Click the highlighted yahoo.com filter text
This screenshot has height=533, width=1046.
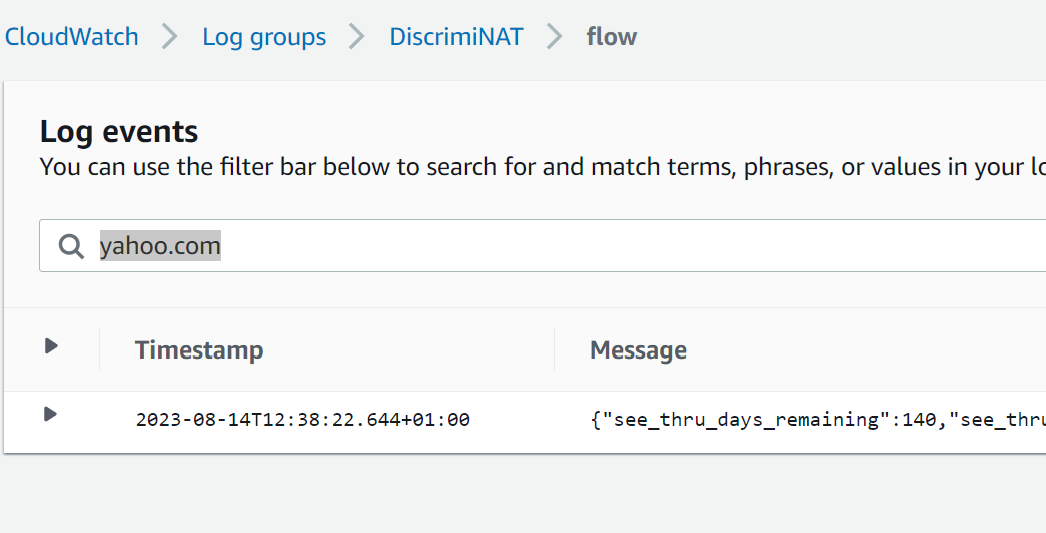coord(160,246)
